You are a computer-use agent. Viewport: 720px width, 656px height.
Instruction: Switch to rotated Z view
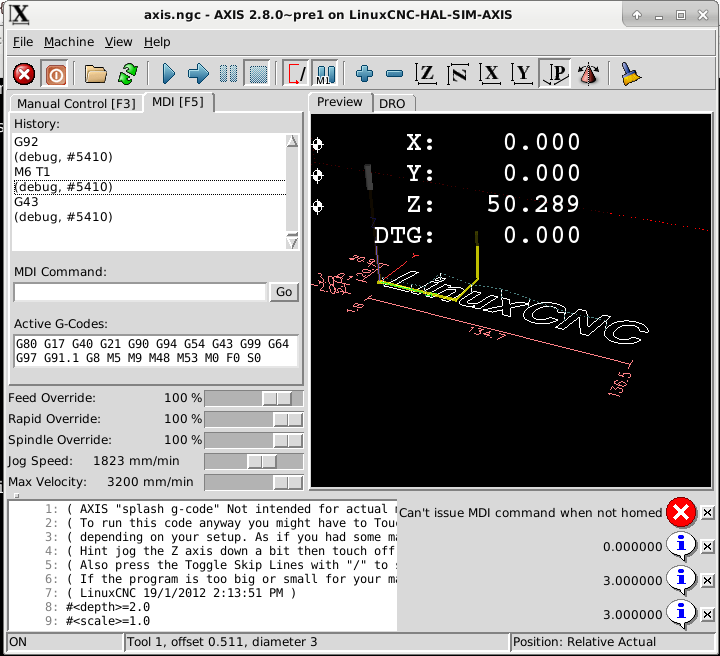coord(458,73)
